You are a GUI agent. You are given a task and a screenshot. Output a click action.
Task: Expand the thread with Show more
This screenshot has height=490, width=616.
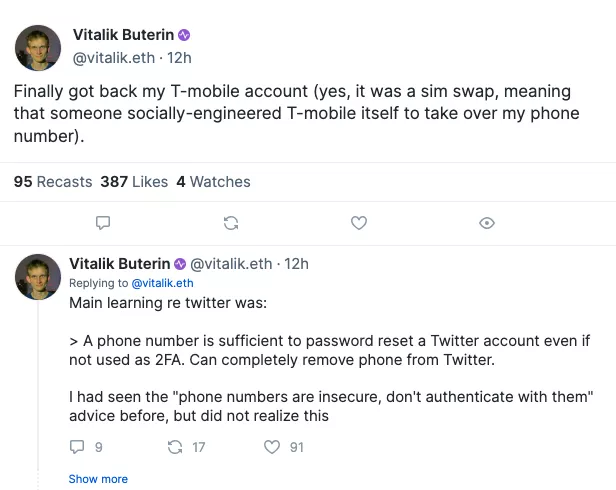pyautogui.click(x=98, y=479)
